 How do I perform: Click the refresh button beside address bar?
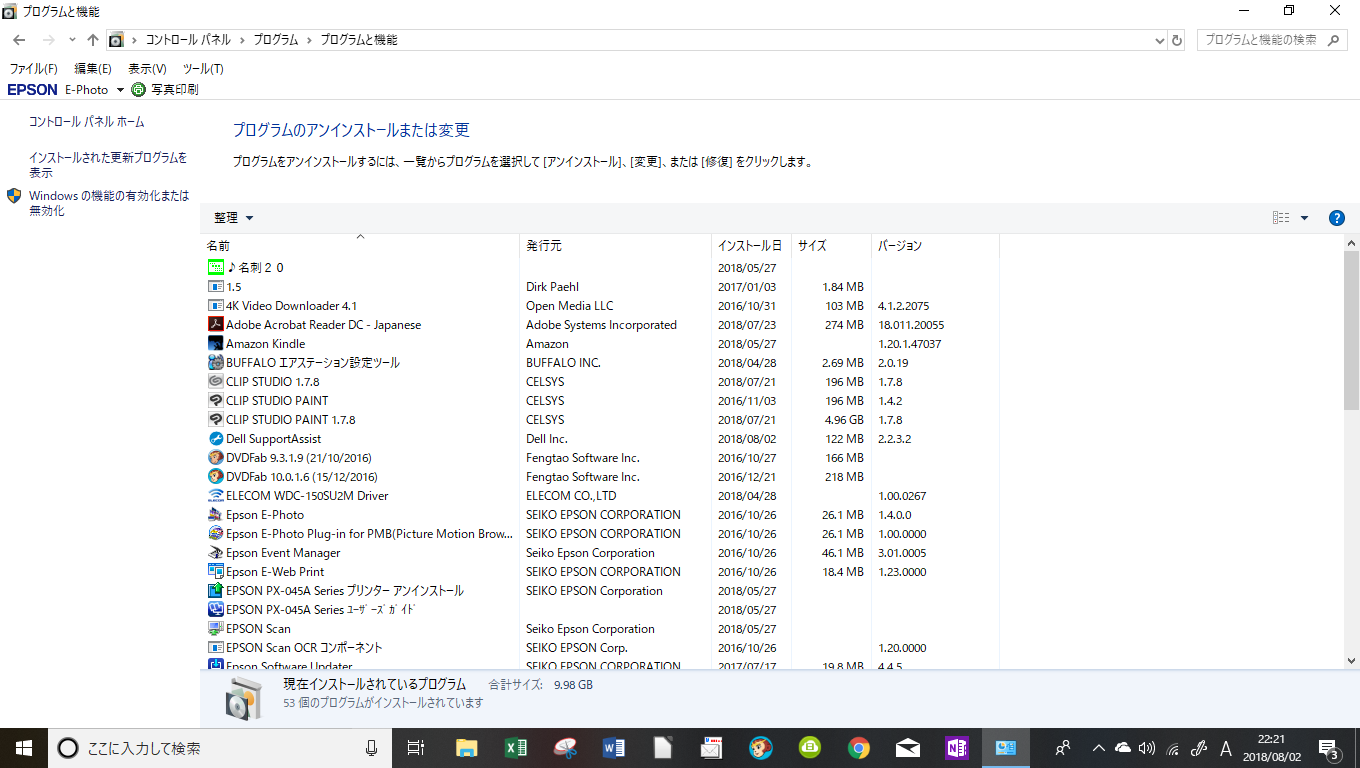(x=1177, y=40)
